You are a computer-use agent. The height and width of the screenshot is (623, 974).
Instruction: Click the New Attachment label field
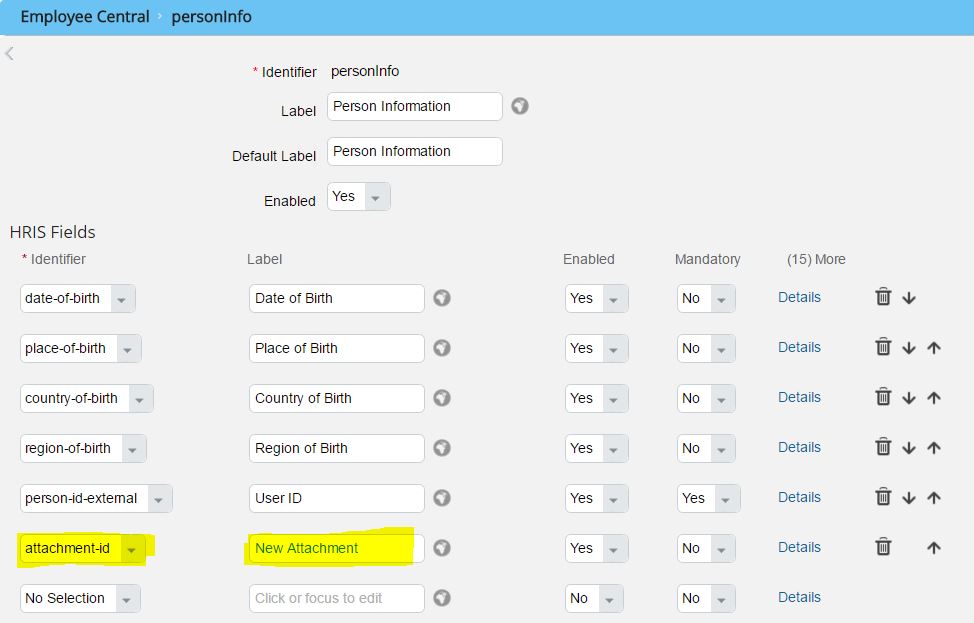[336, 548]
